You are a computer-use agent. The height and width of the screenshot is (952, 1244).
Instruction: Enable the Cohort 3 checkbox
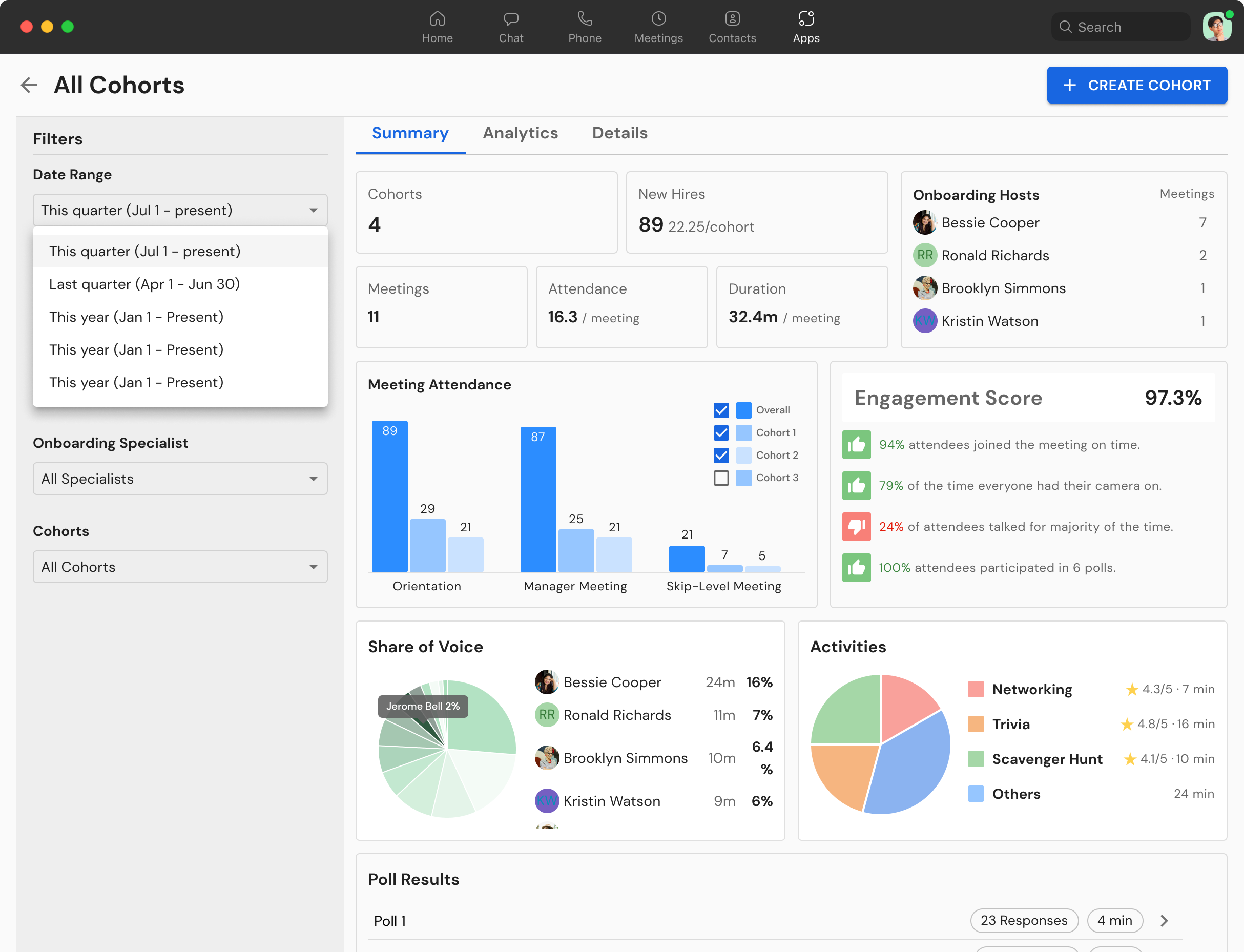pyautogui.click(x=720, y=478)
